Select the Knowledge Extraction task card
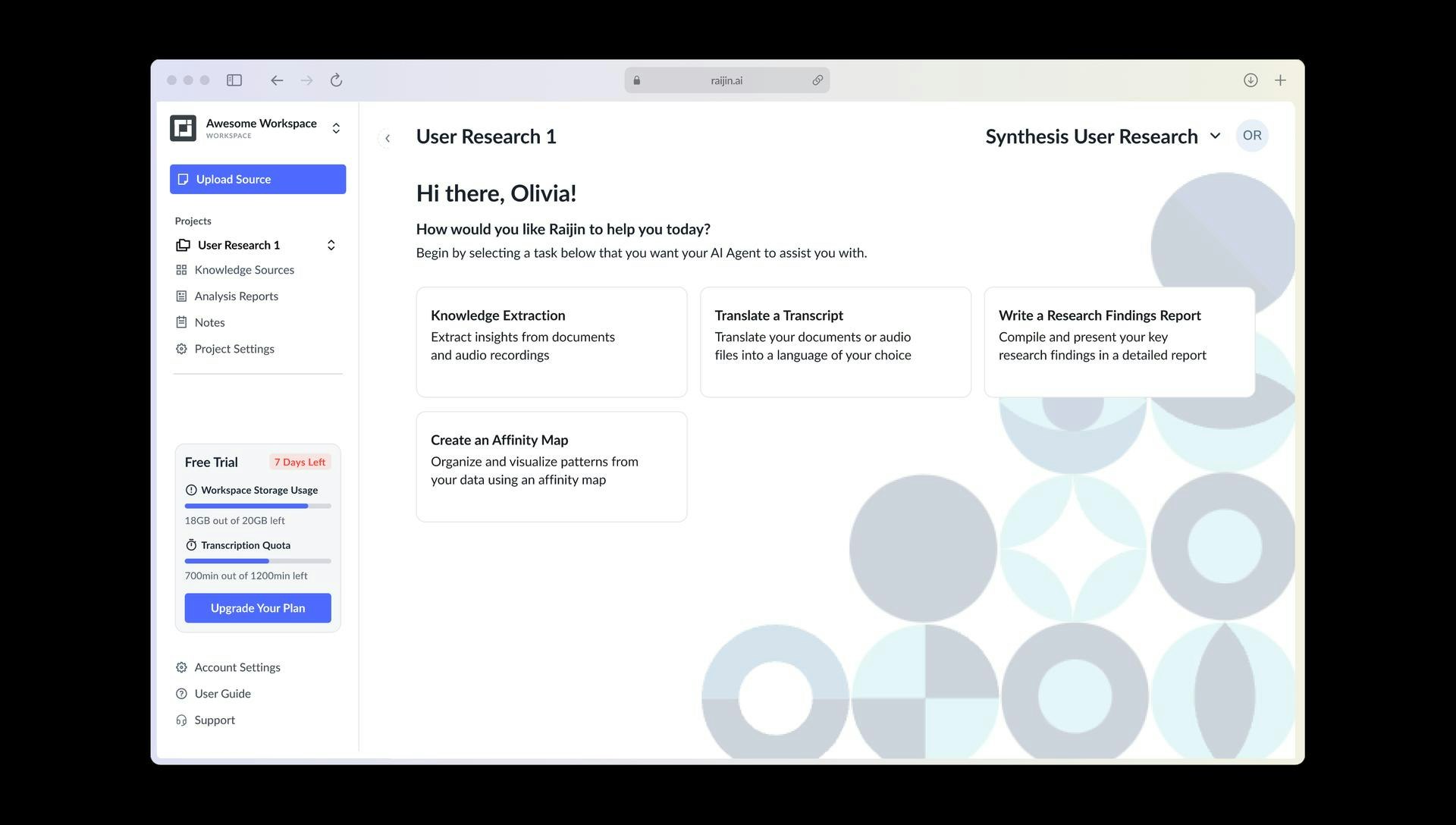 coord(551,342)
